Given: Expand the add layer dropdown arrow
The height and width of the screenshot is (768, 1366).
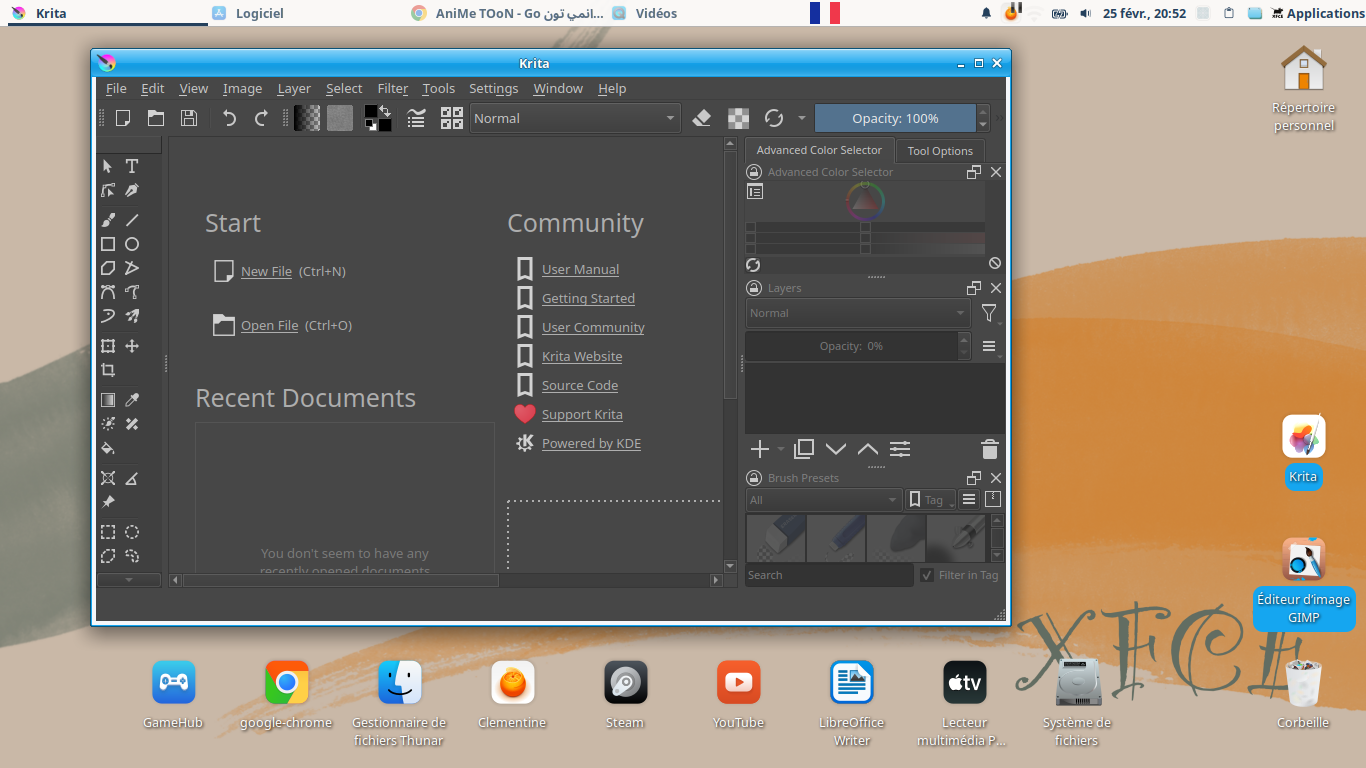Looking at the screenshot, I should click(780, 449).
